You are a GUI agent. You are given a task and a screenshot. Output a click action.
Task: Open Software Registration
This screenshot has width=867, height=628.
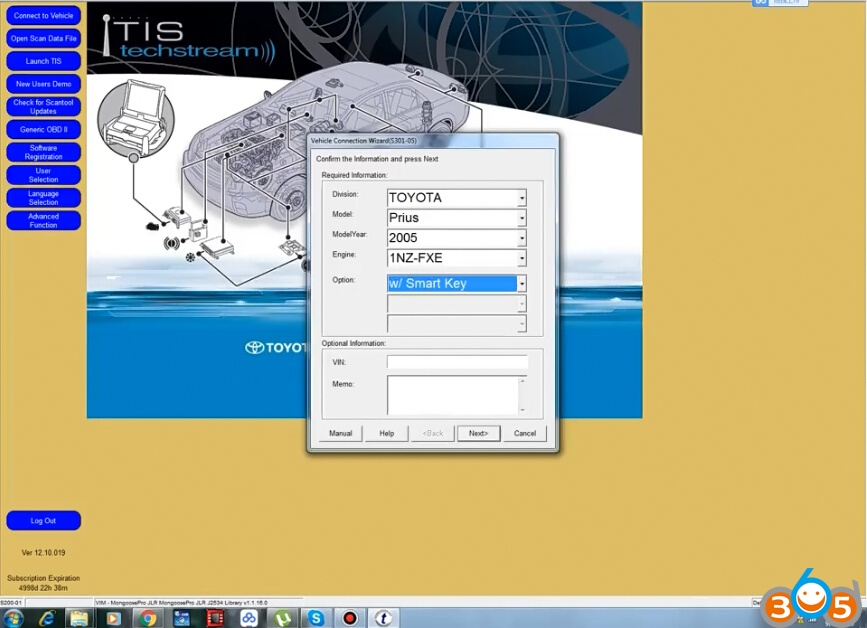(44, 152)
